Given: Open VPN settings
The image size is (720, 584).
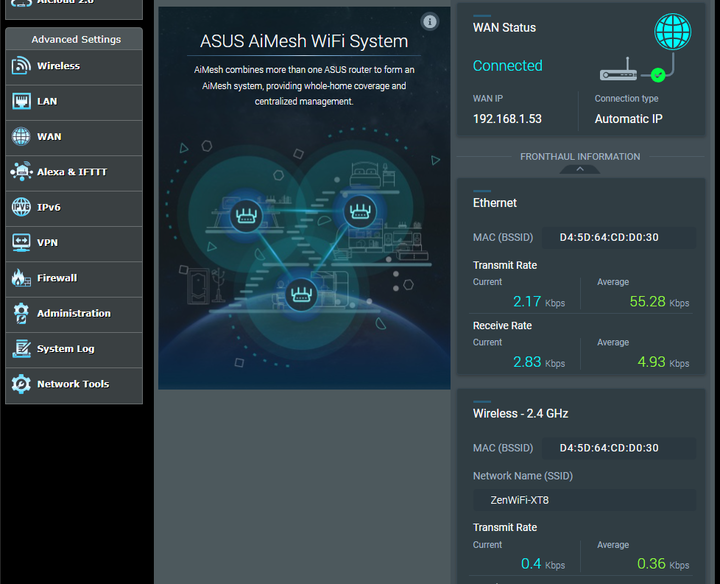Looking at the screenshot, I should [x=74, y=244].
